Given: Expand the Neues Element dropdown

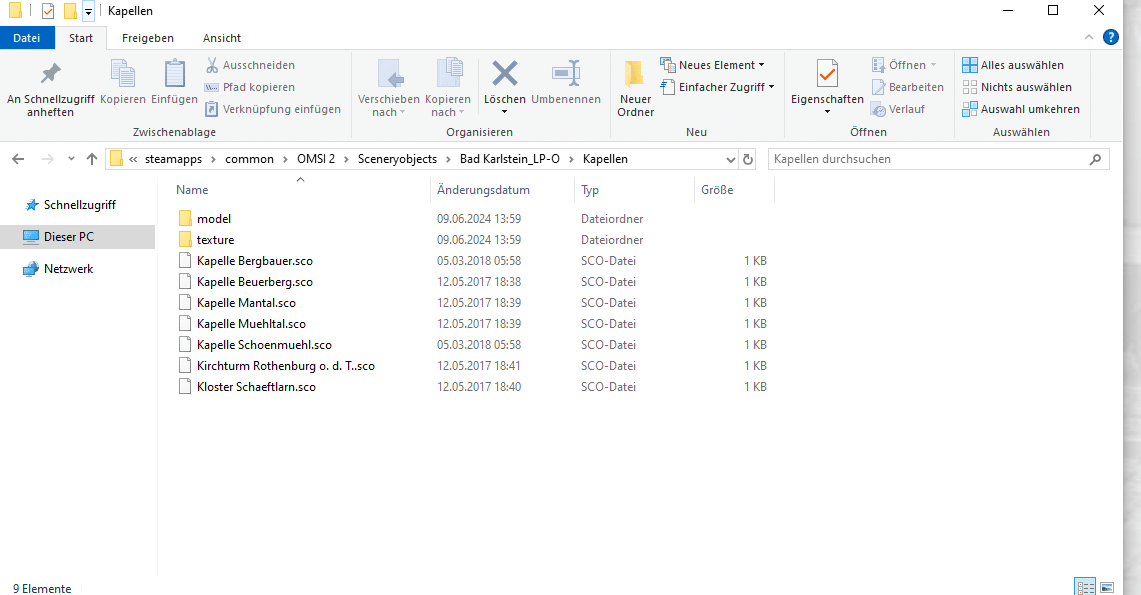Looking at the screenshot, I should point(712,65).
